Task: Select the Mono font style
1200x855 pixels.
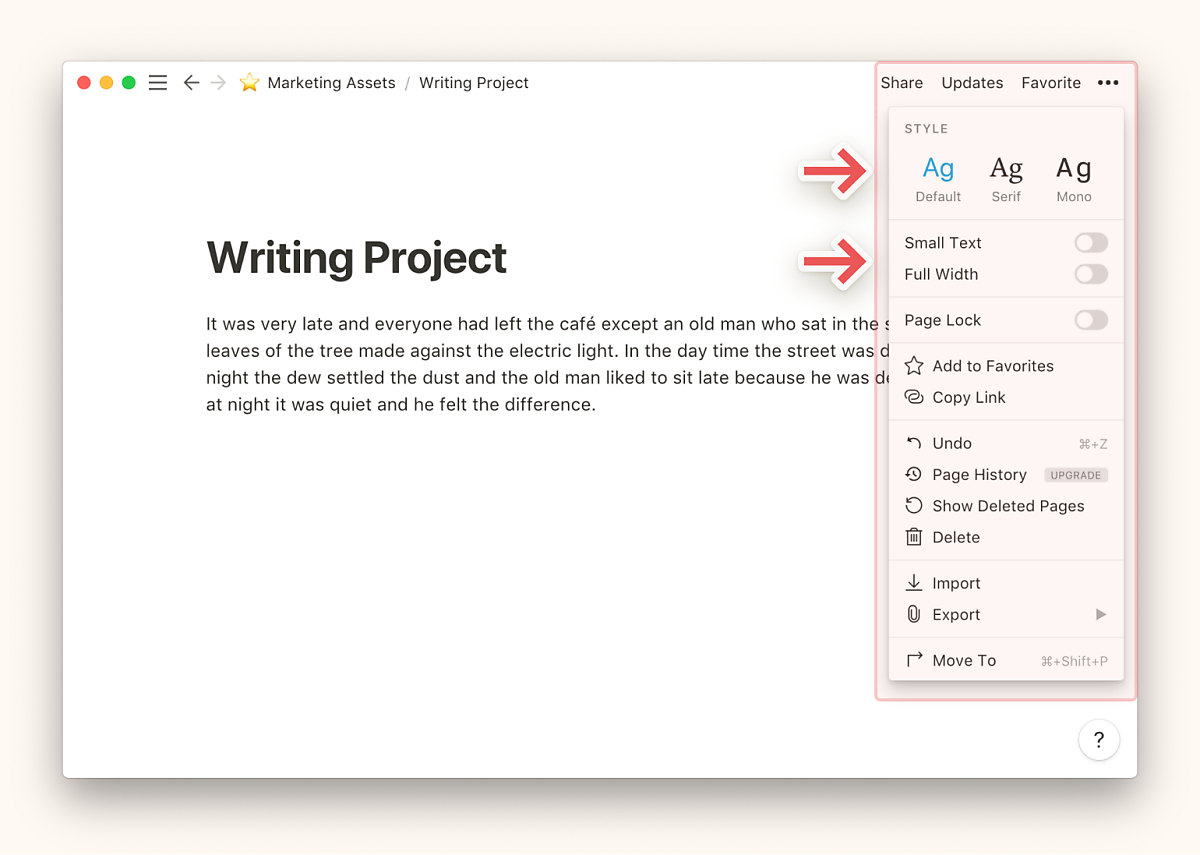Action: point(1074,179)
